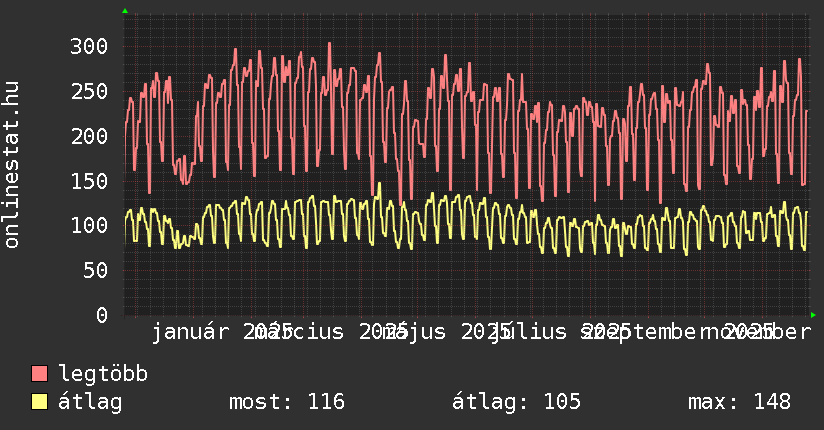Click the 250 label on the y-axis
This screenshot has height=430, width=824.
tap(89, 91)
